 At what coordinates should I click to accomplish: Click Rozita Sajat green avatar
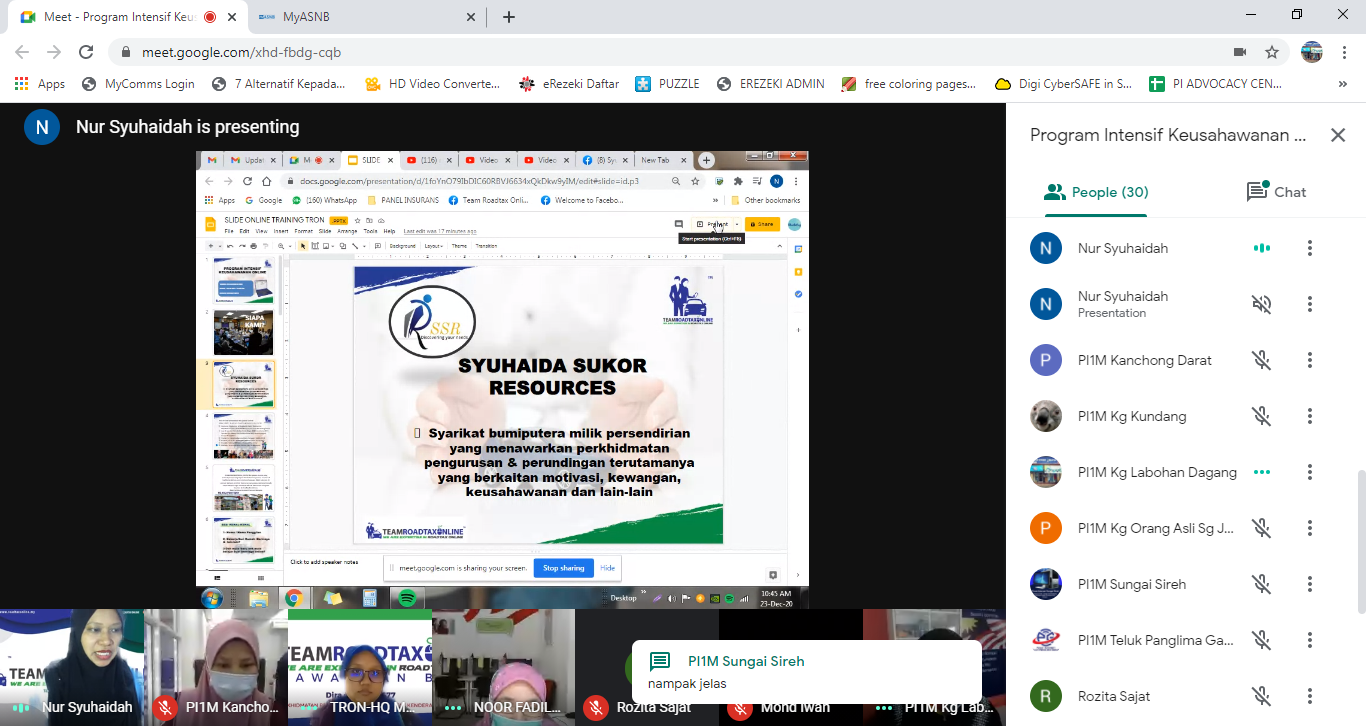1046,696
